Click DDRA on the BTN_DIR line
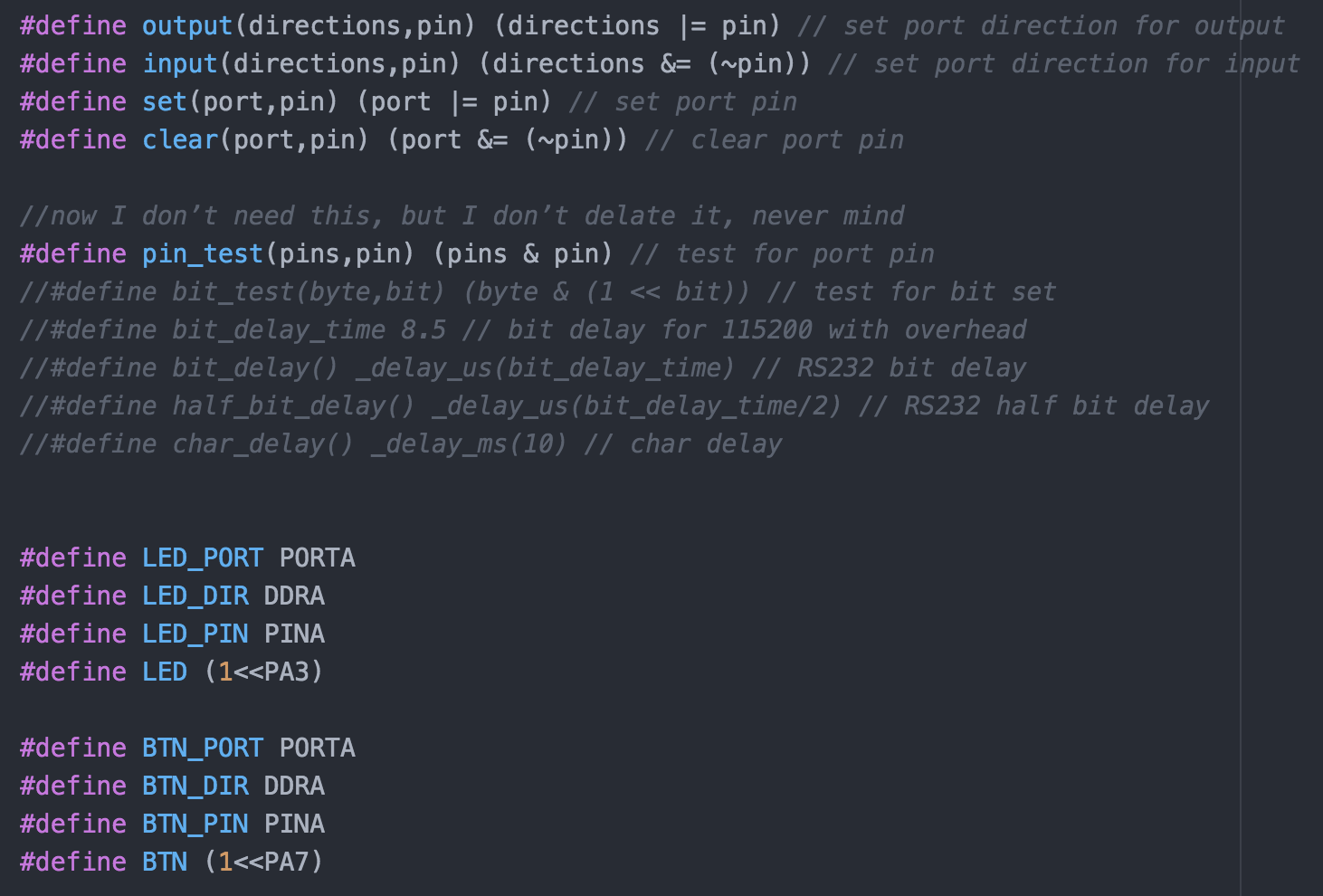This screenshot has width=1323, height=896. click(x=294, y=786)
